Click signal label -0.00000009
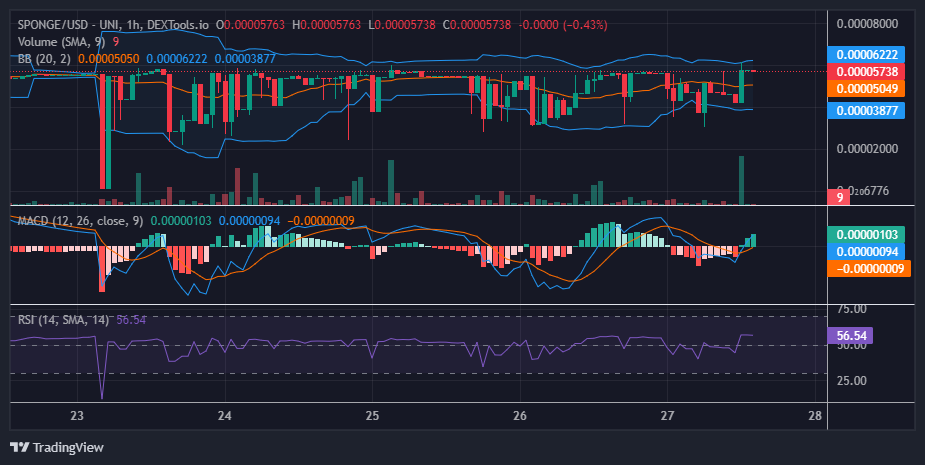This screenshot has height=465, width=925. [x=869, y=268]
